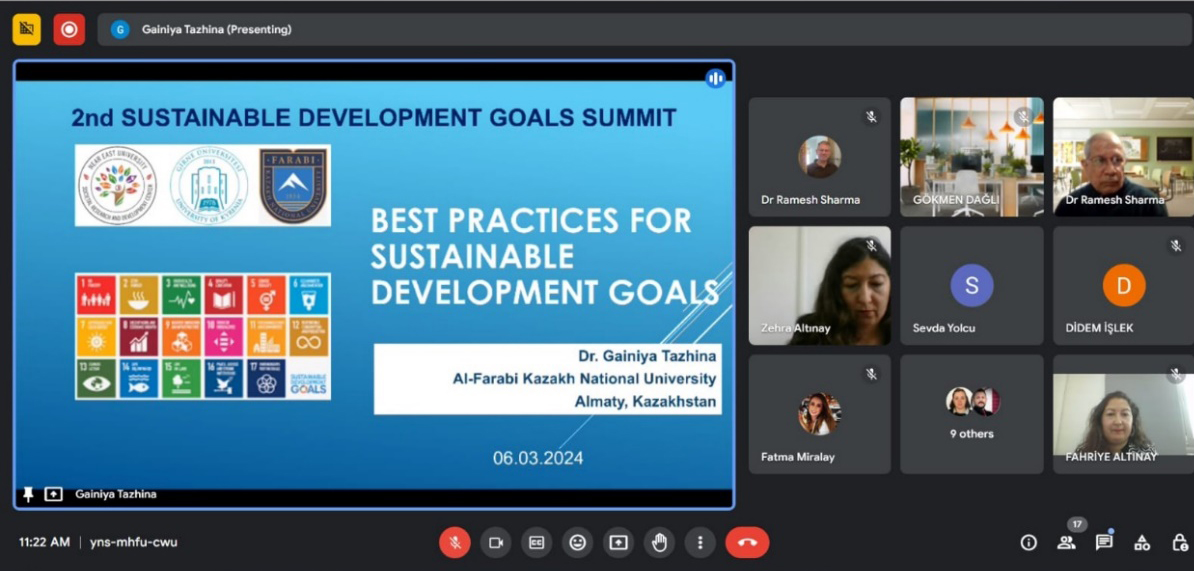This screenshot has height=571, width=1194.
Task: Select GÖKMEN DAĞLI video tile
Action: pos(972,157)
